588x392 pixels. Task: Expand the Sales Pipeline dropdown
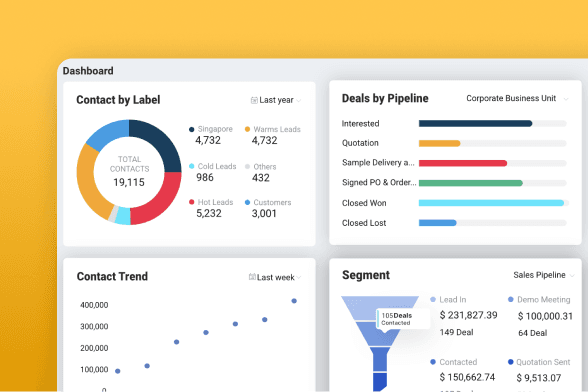point(543,275)
